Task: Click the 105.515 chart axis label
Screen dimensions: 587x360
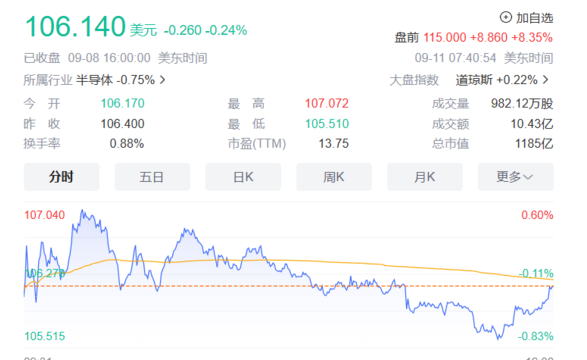Action: point(45,336)
